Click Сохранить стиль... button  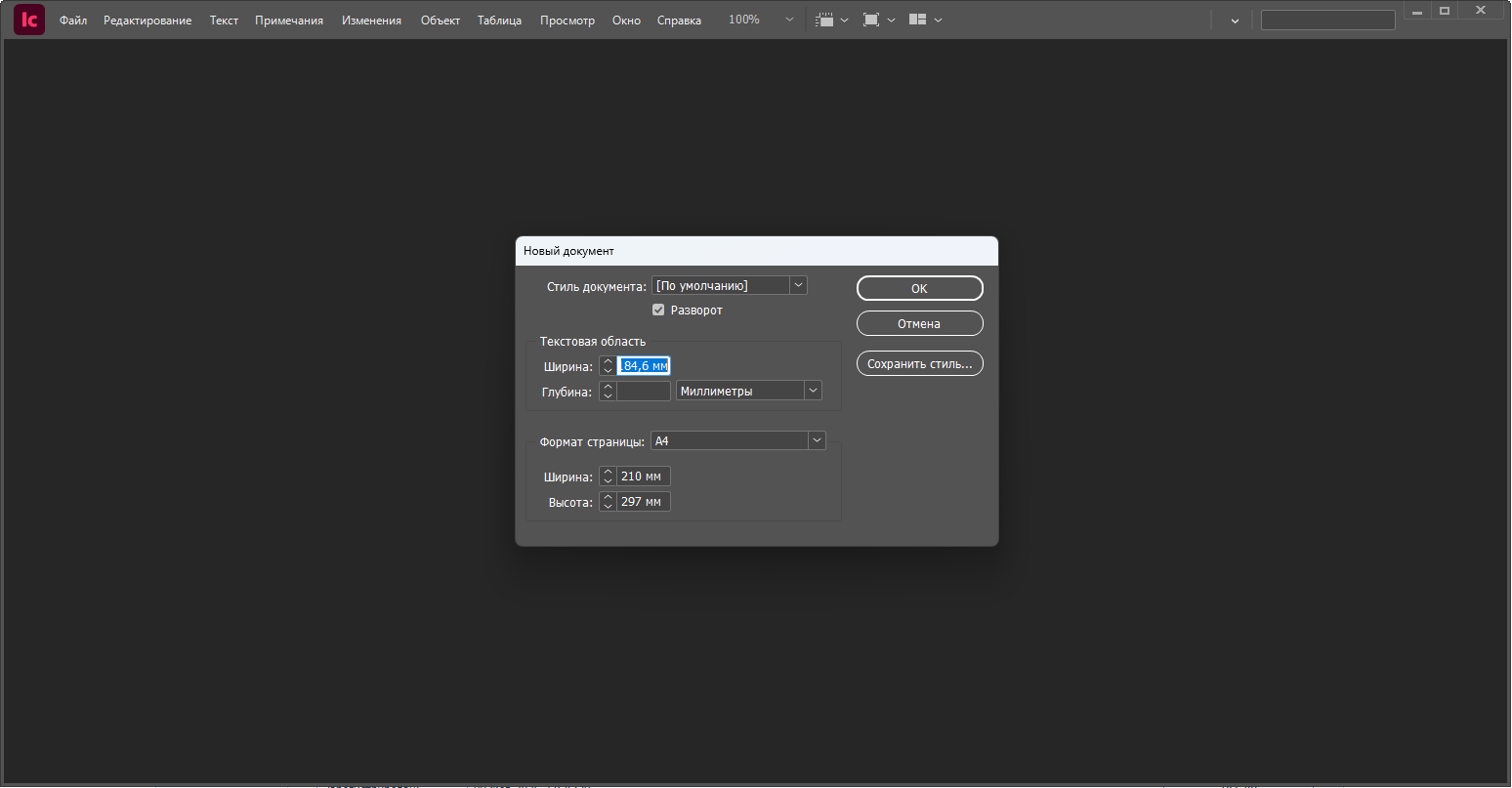pos(919,364)
